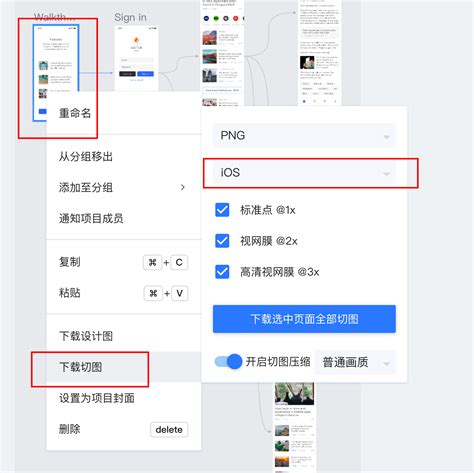Choose 删除 from the context menu
Image resolution: width=474 pixels, height=473 pixels.
(124, 429)
